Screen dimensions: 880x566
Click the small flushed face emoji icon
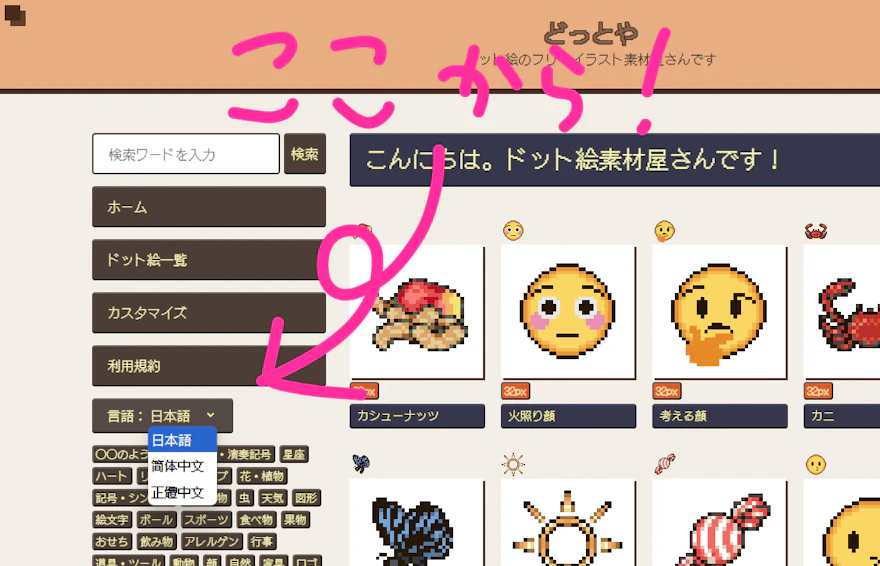(513, 231)
